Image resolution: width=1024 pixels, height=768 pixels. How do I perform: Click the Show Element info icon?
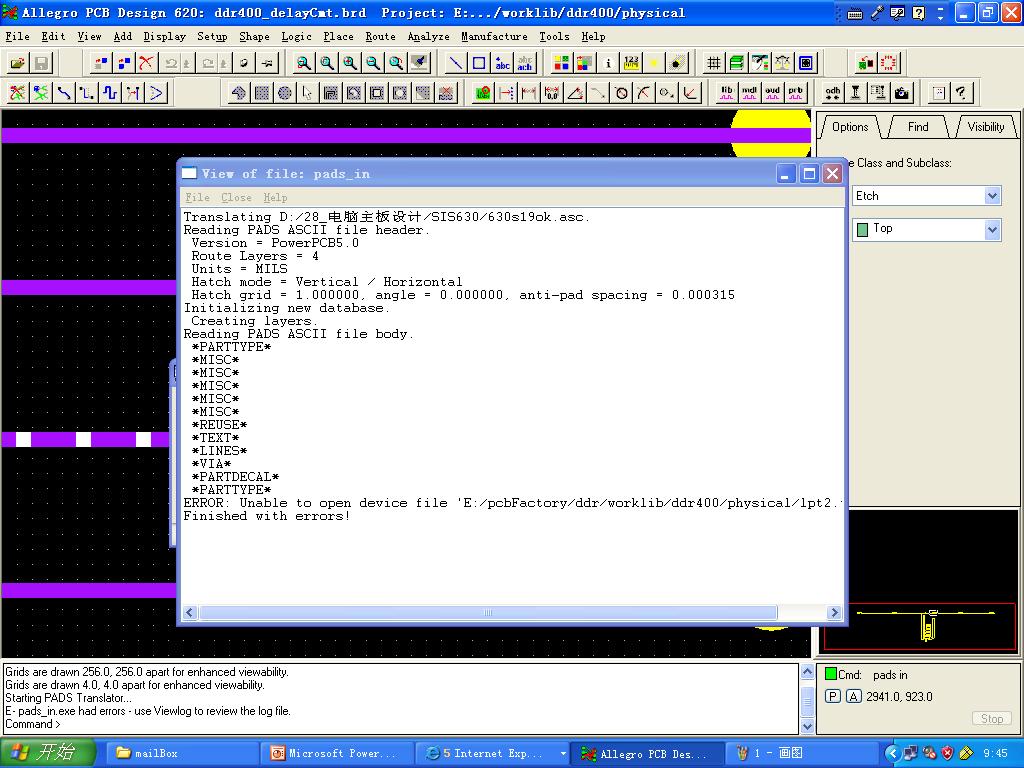click(608, 63)
